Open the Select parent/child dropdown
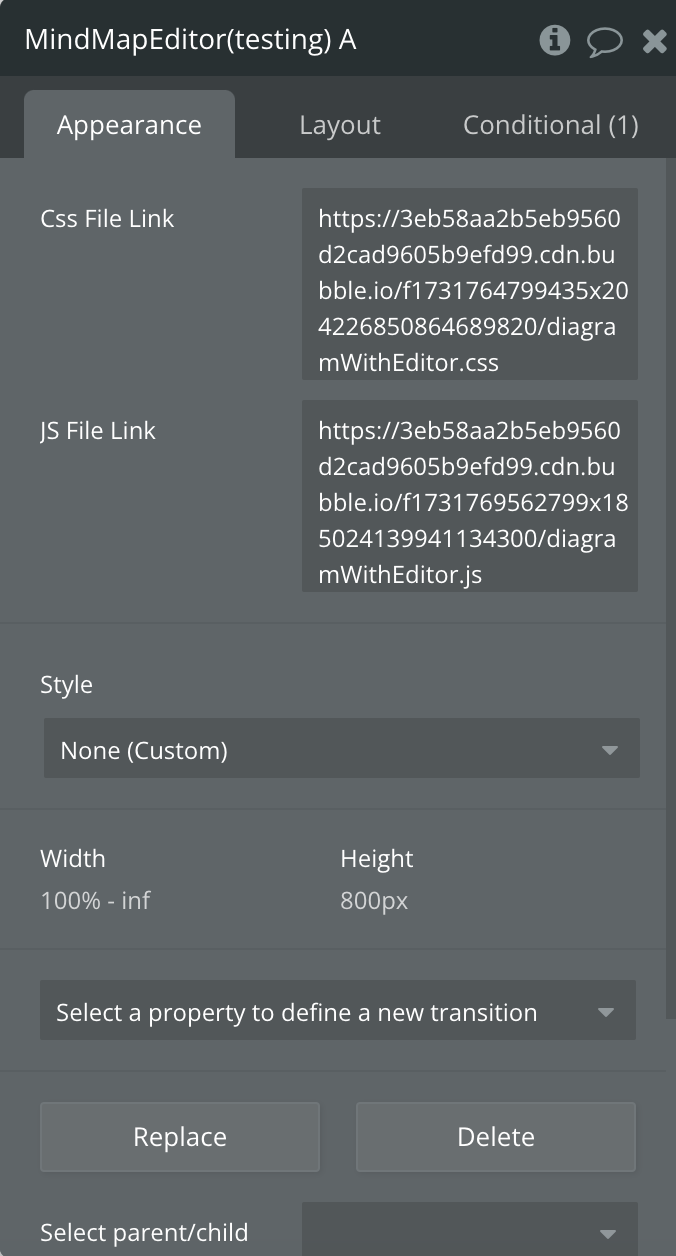The height and width of the screenshot is (1256, 676). 470,1230
